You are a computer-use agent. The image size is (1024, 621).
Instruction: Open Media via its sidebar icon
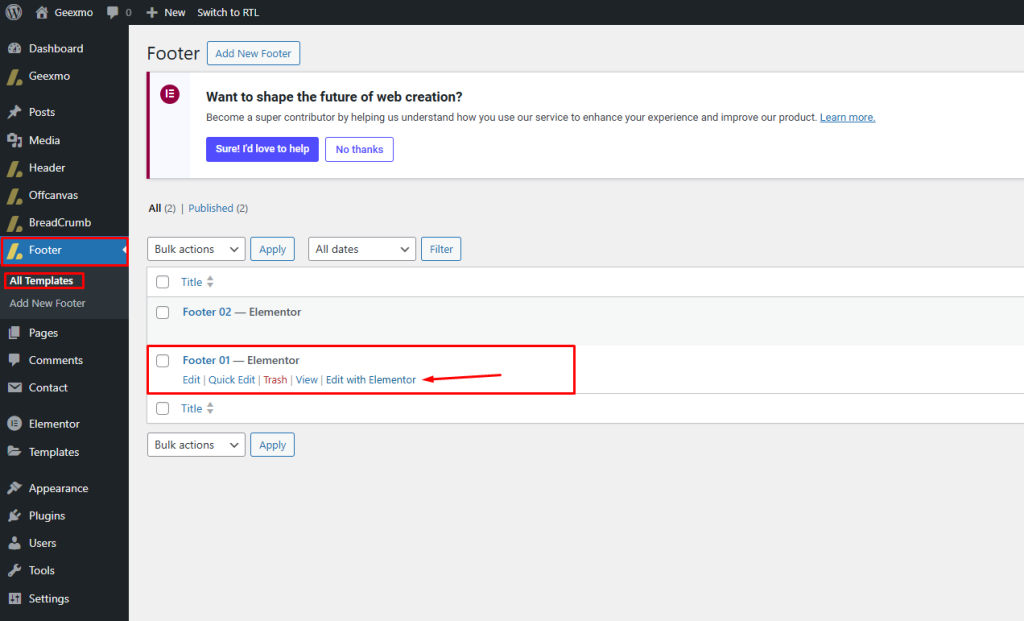pos(14,140)
